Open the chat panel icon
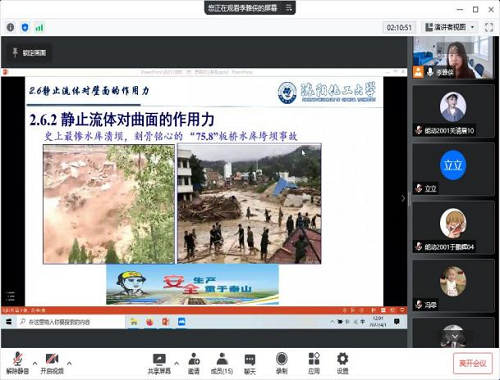 pos(250,363)
